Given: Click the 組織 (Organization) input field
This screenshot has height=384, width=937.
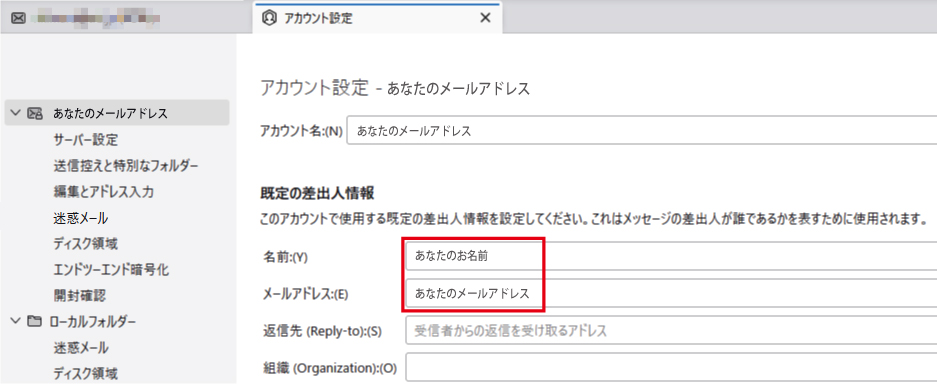Looking at the screenshot, I should tap(671, 367).
